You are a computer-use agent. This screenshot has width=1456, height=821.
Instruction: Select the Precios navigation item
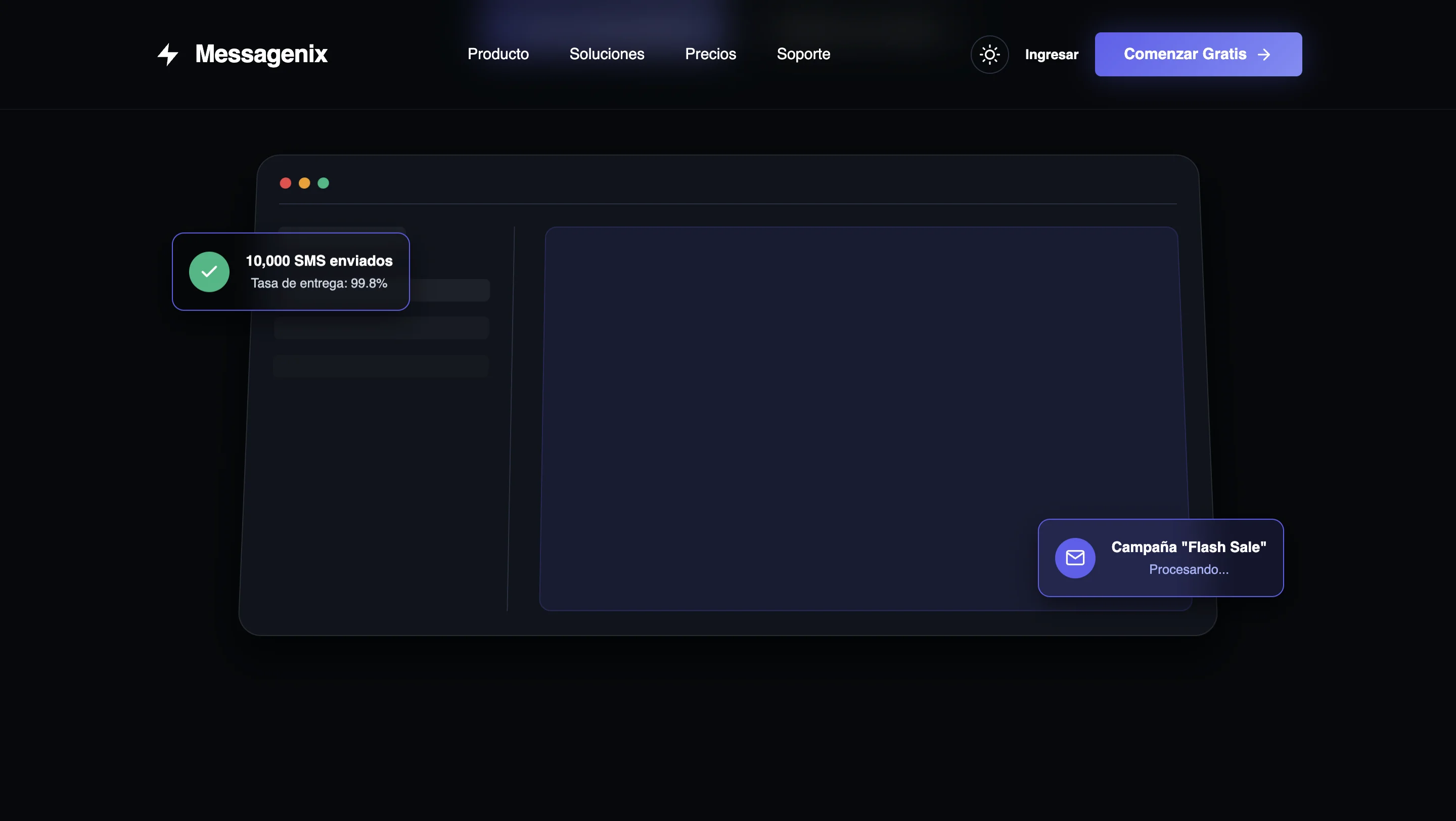click(x=710, y=54)
